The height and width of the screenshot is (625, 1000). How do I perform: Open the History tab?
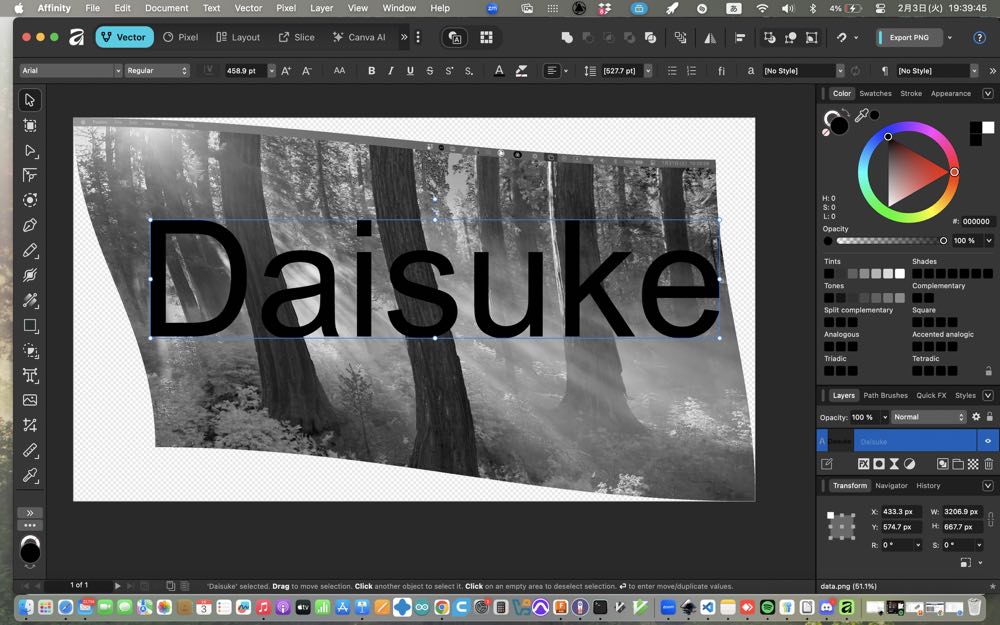(928, 485)
